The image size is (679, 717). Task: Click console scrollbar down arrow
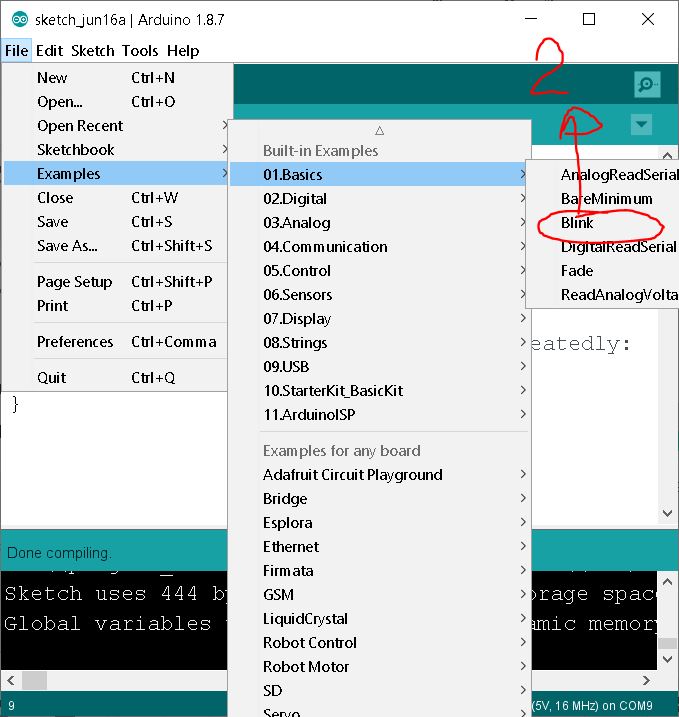click(667, 659)
